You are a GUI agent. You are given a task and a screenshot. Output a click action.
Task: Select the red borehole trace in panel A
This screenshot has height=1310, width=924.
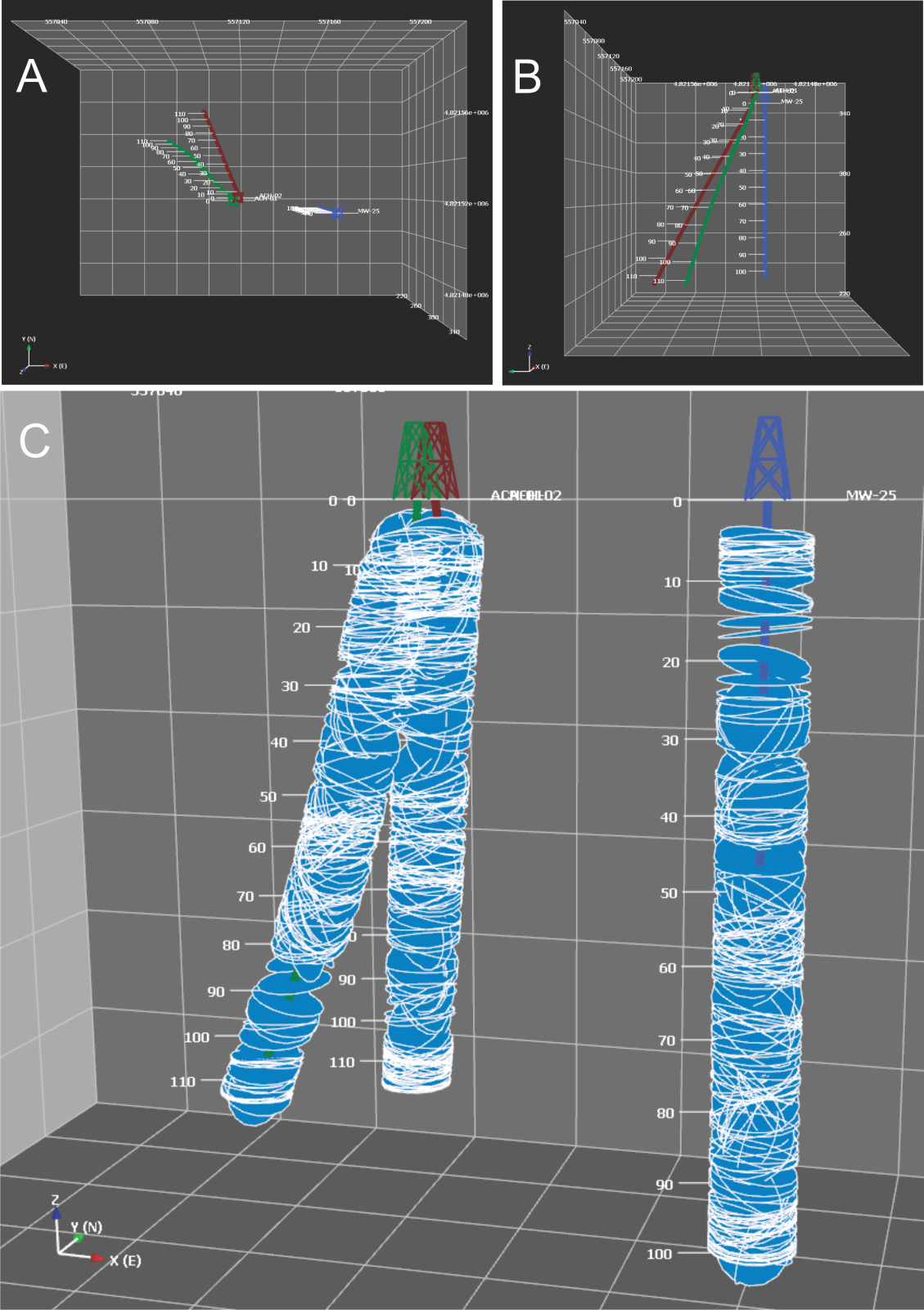coord(221,154)
